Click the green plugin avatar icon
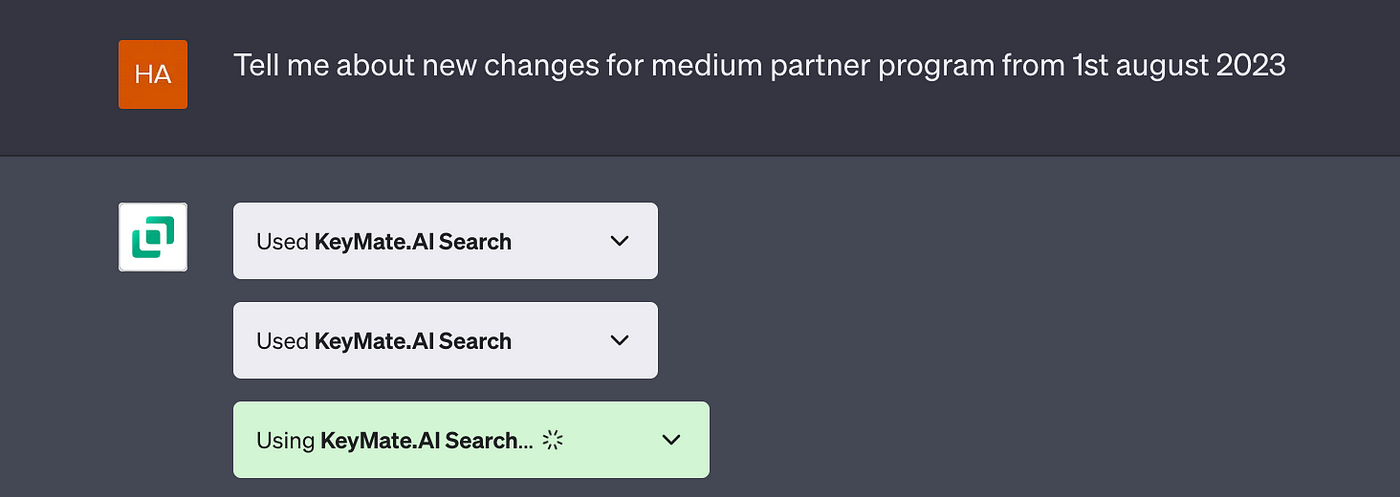The width and height of the screenshot is (1400, 497). (153, 237)
